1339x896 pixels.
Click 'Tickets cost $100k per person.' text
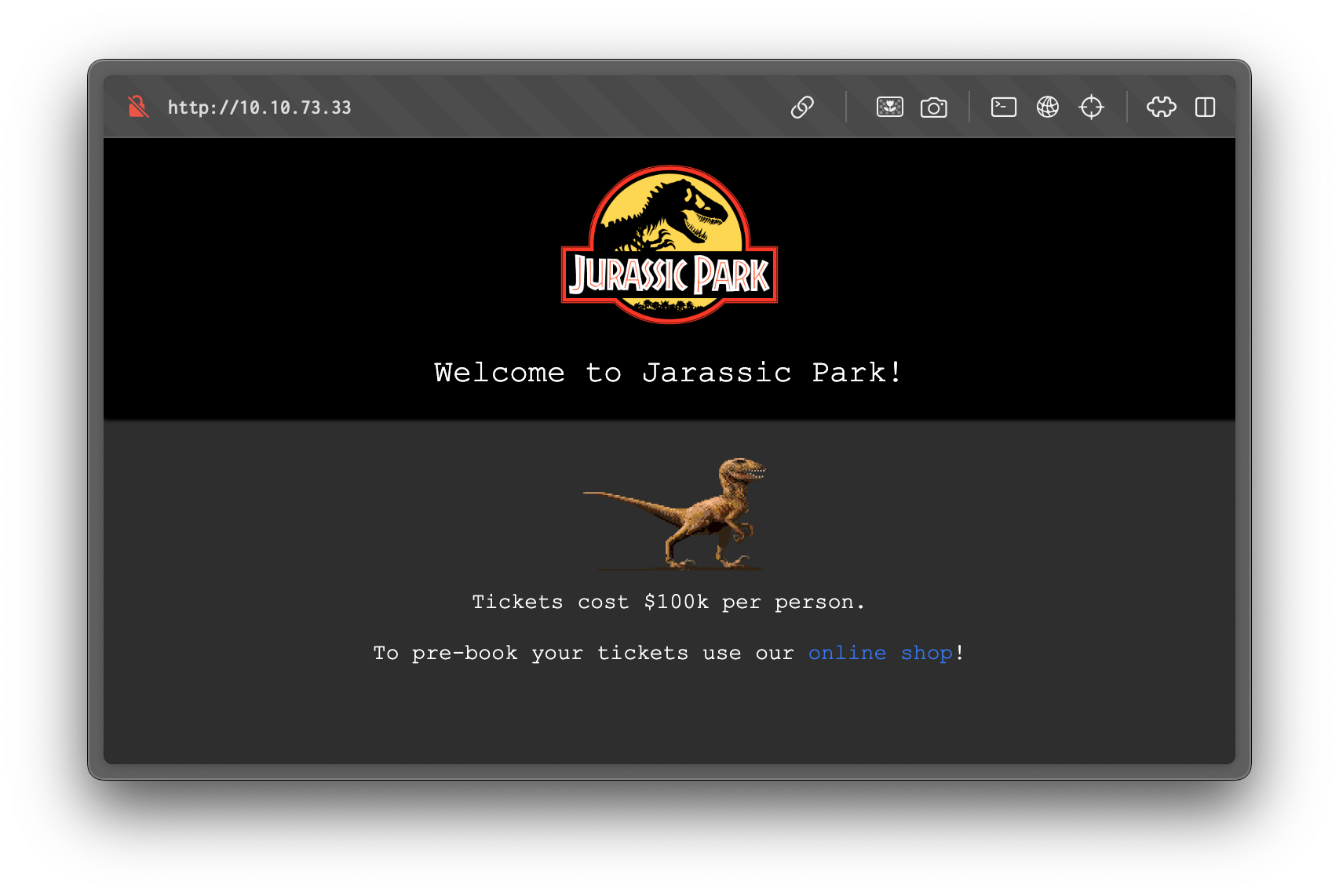[x=669, y=602]
